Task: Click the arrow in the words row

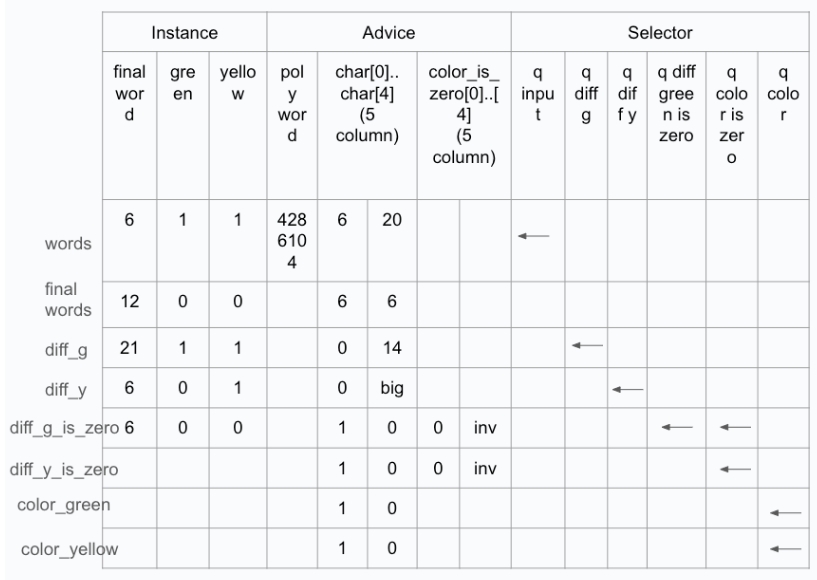Action: [534, 236]
